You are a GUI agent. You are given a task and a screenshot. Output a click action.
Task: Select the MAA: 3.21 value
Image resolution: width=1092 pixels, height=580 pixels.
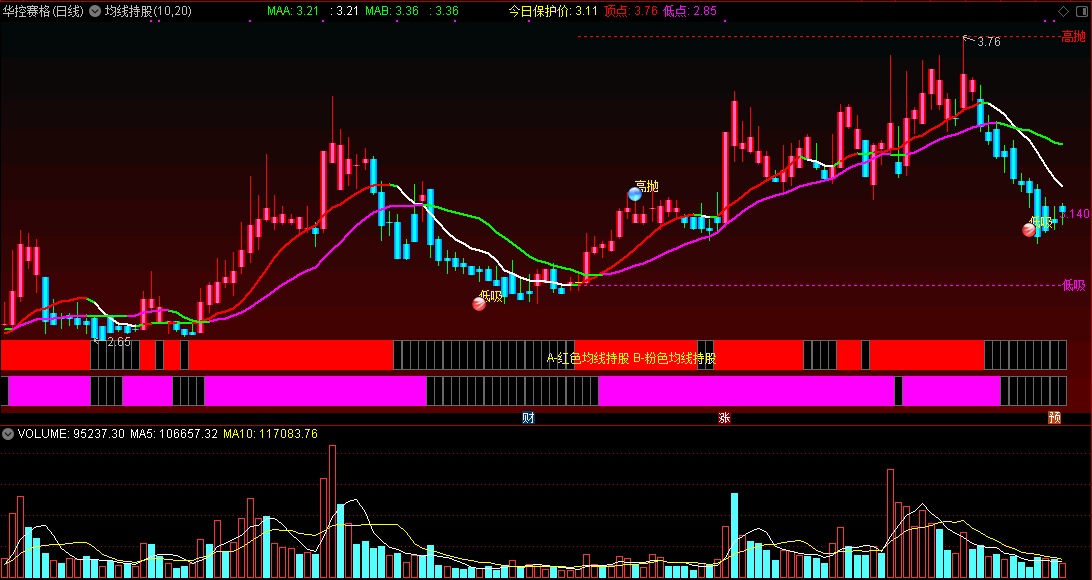(293, 11)
